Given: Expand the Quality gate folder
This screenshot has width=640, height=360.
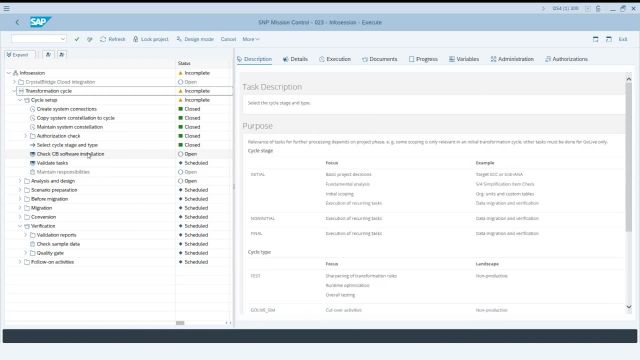Looking at the screenshot, I should coord(26,253).
